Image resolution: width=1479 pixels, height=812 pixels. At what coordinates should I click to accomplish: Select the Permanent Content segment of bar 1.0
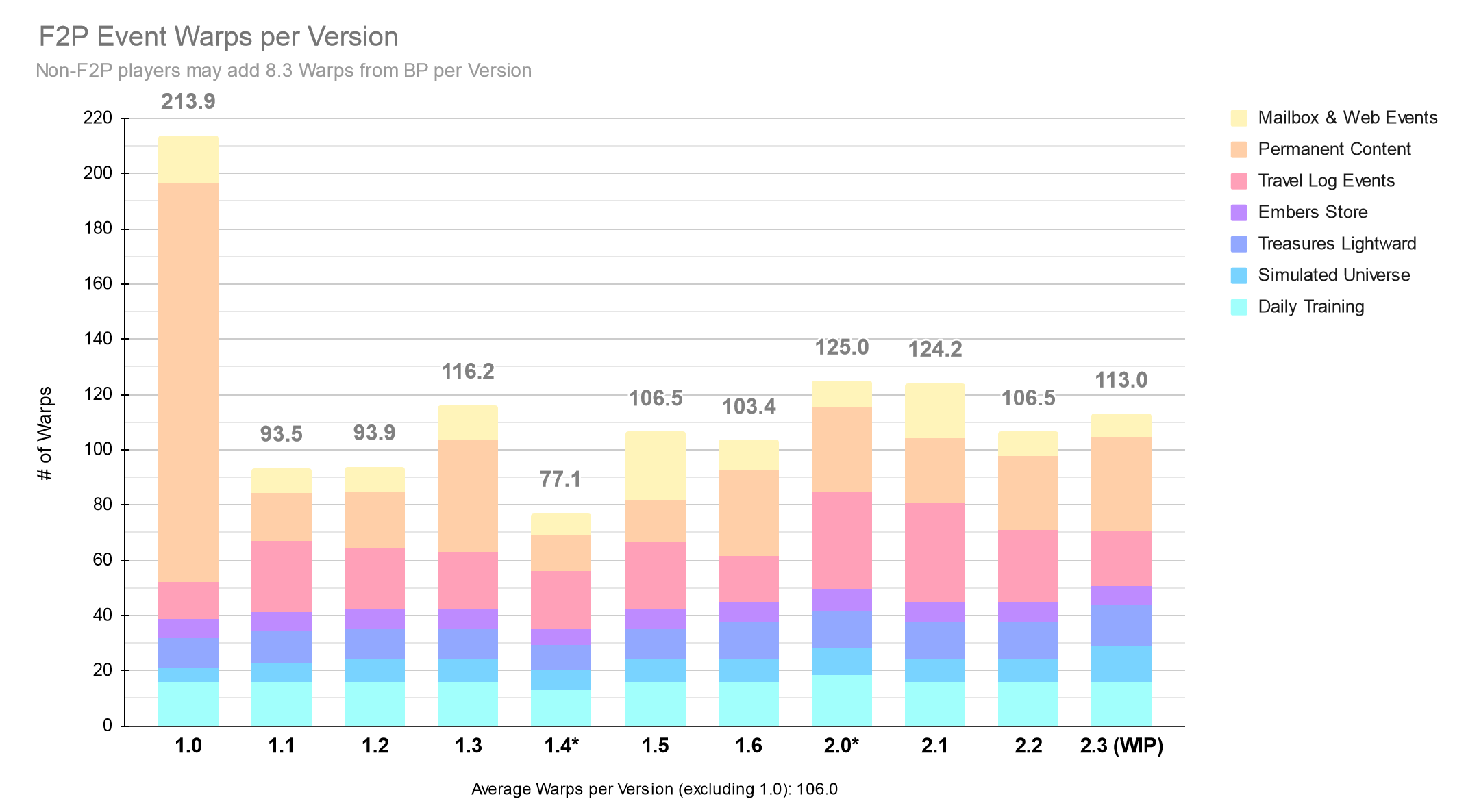click(x=188, y=382)
